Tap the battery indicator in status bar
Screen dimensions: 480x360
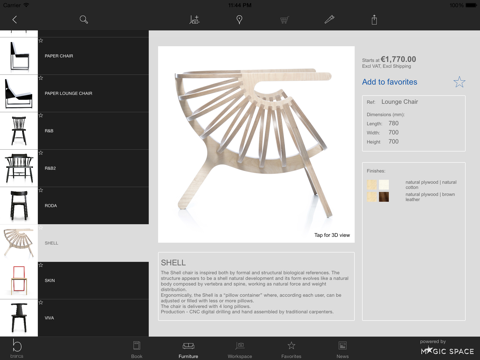tap(471, 5)
